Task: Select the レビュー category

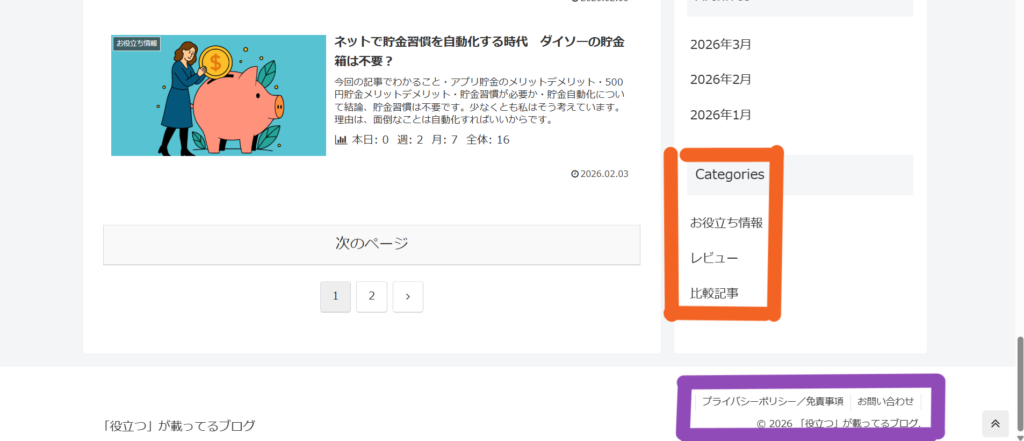Action: (714, 258)
